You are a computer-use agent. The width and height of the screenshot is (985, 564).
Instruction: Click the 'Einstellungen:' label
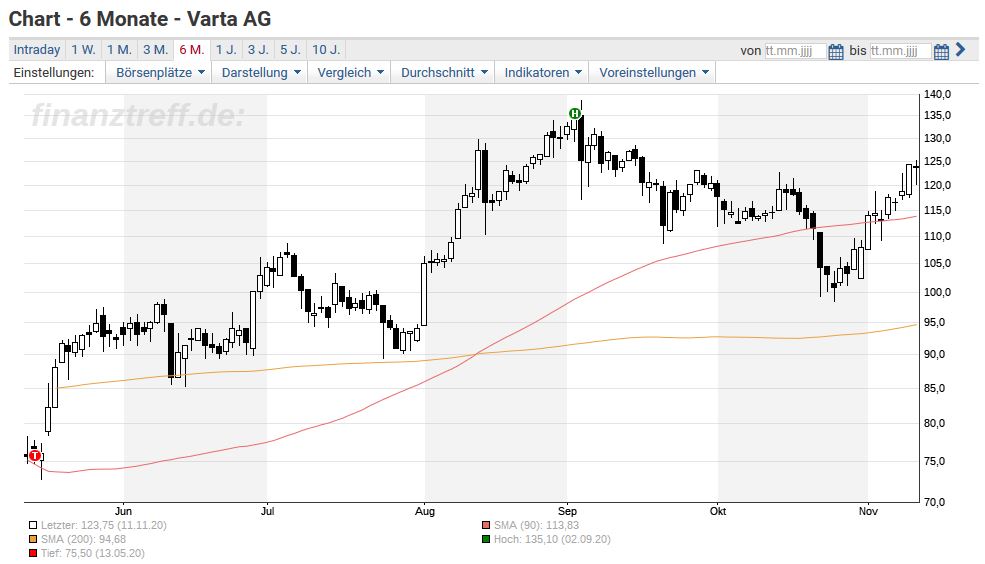[53, 72]
